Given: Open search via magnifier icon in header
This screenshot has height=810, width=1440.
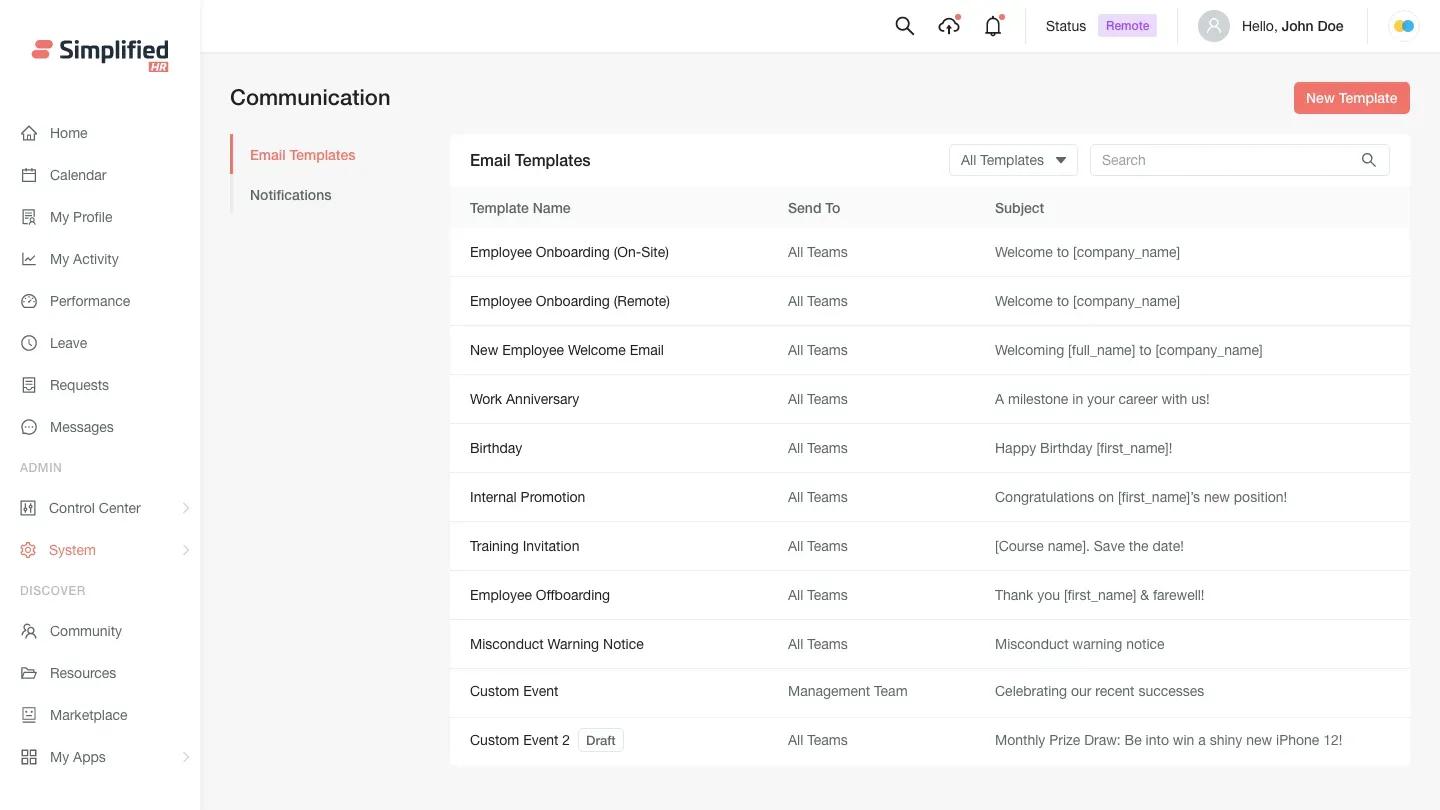Looking at the screenshot, I should point(905,26).
